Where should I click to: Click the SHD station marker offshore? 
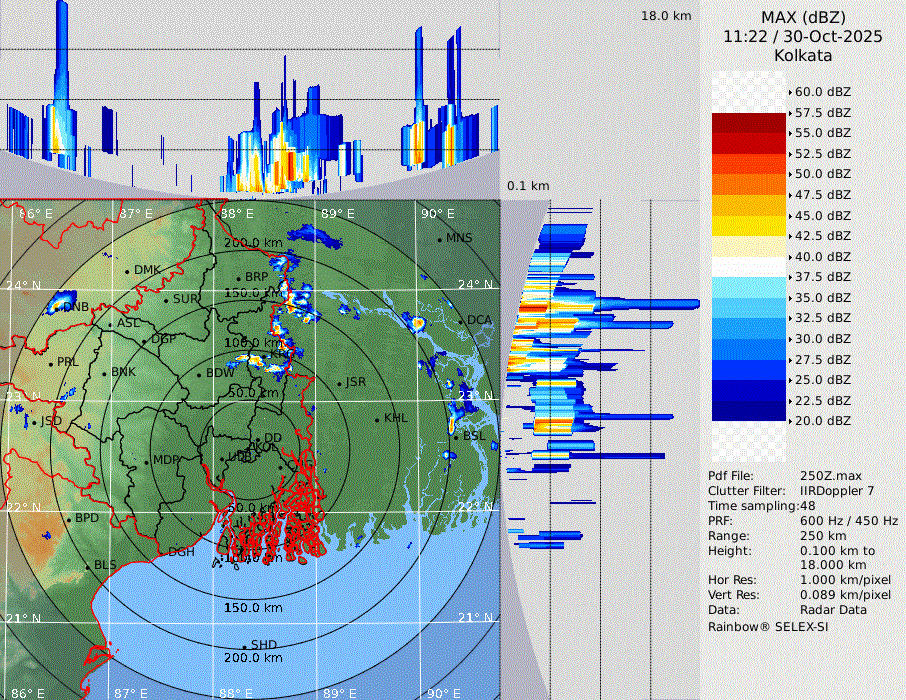[x=245, y=645]
